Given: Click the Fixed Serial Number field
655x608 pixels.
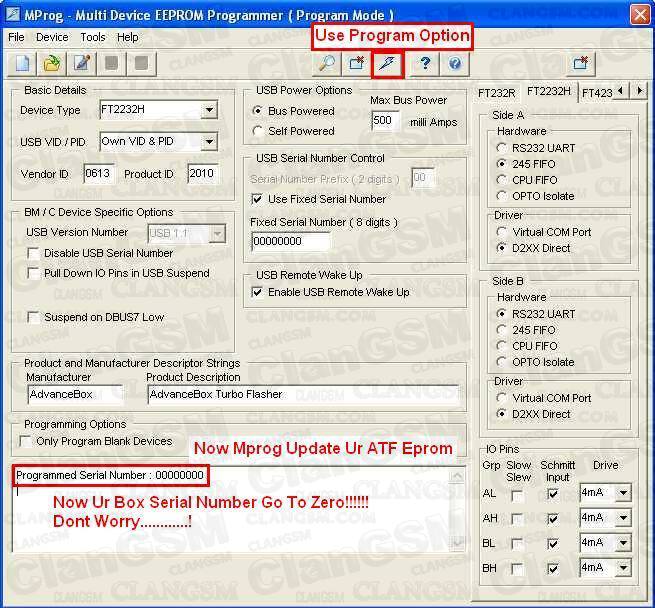Looking at the screenshot, I should (x=290, y=242).
